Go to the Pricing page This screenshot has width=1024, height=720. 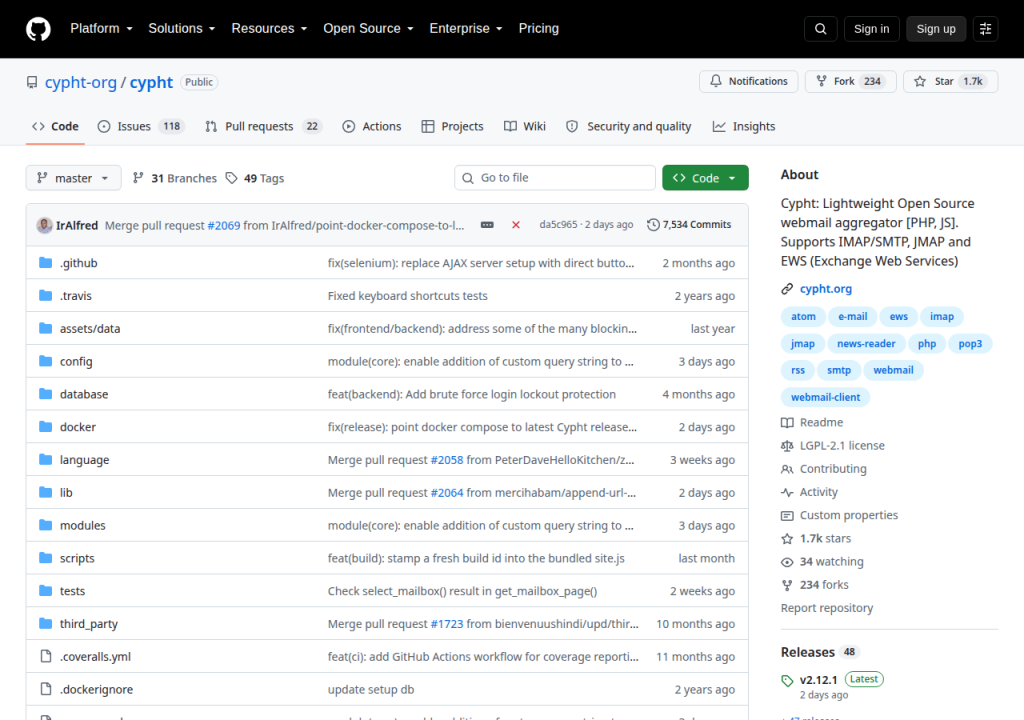(x=539, y=28)
